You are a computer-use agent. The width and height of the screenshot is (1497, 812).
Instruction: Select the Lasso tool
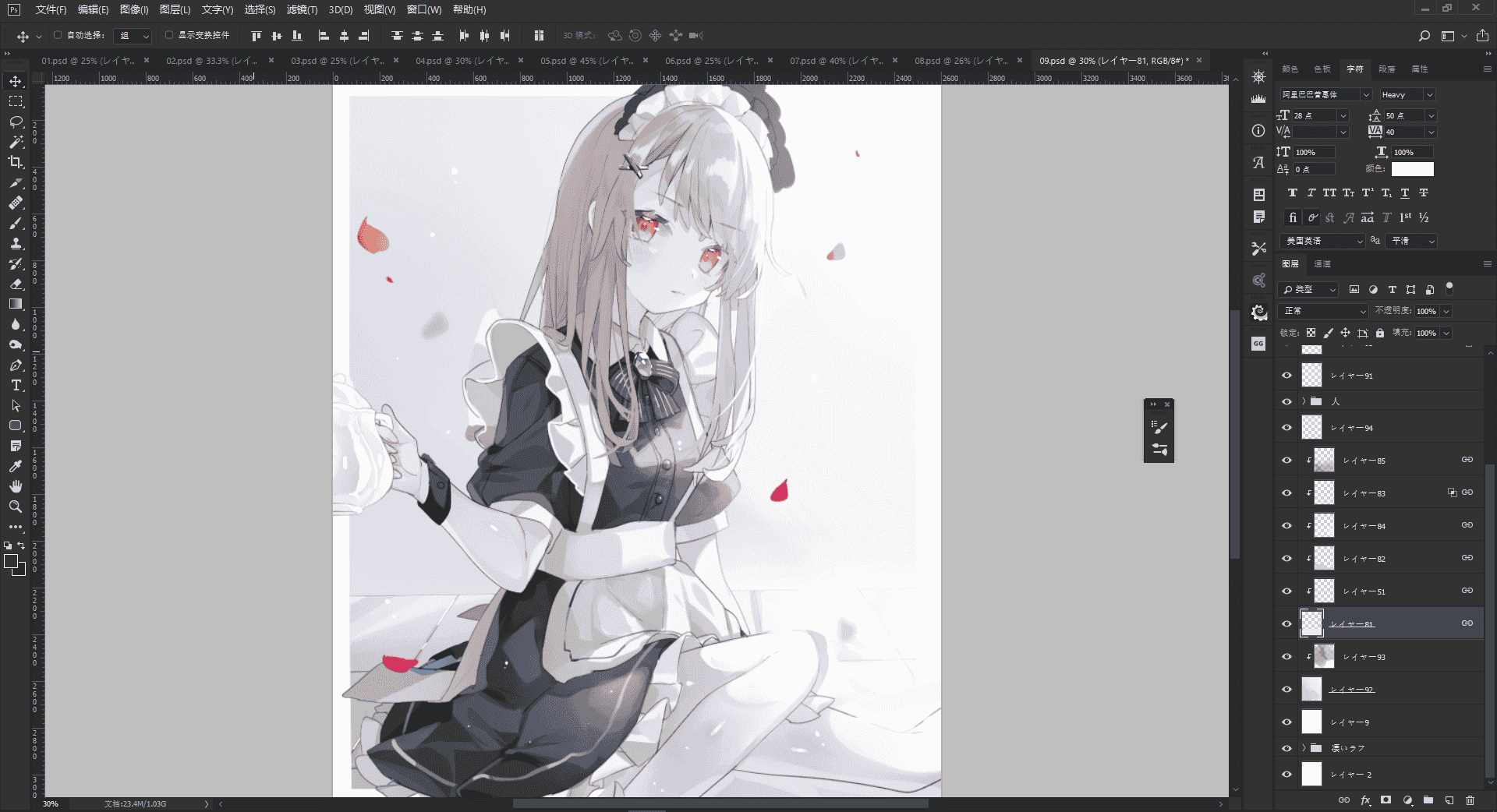point(16,122)
